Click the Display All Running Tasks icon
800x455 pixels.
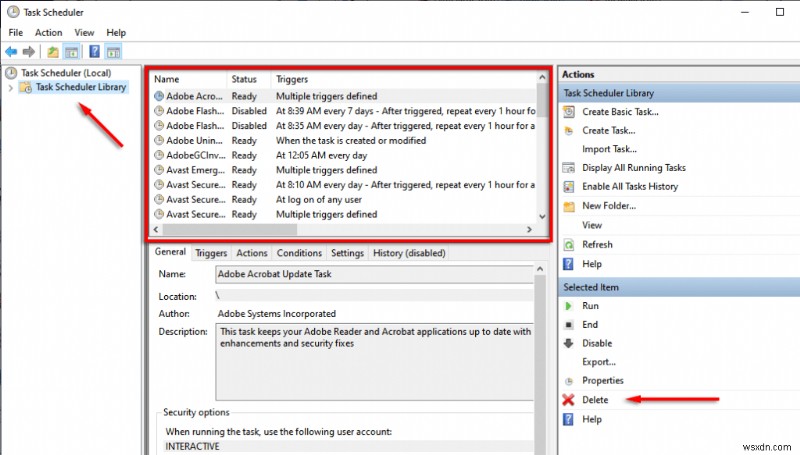click(x=568, y=168)
